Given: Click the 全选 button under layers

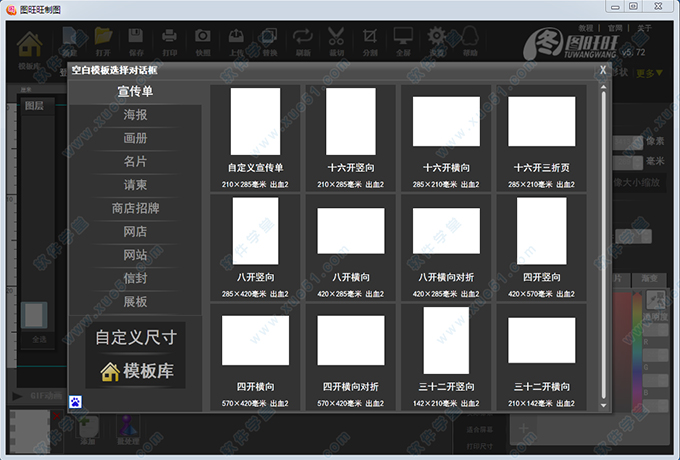Looking at the screenshot, I should (x=39, y=339).
